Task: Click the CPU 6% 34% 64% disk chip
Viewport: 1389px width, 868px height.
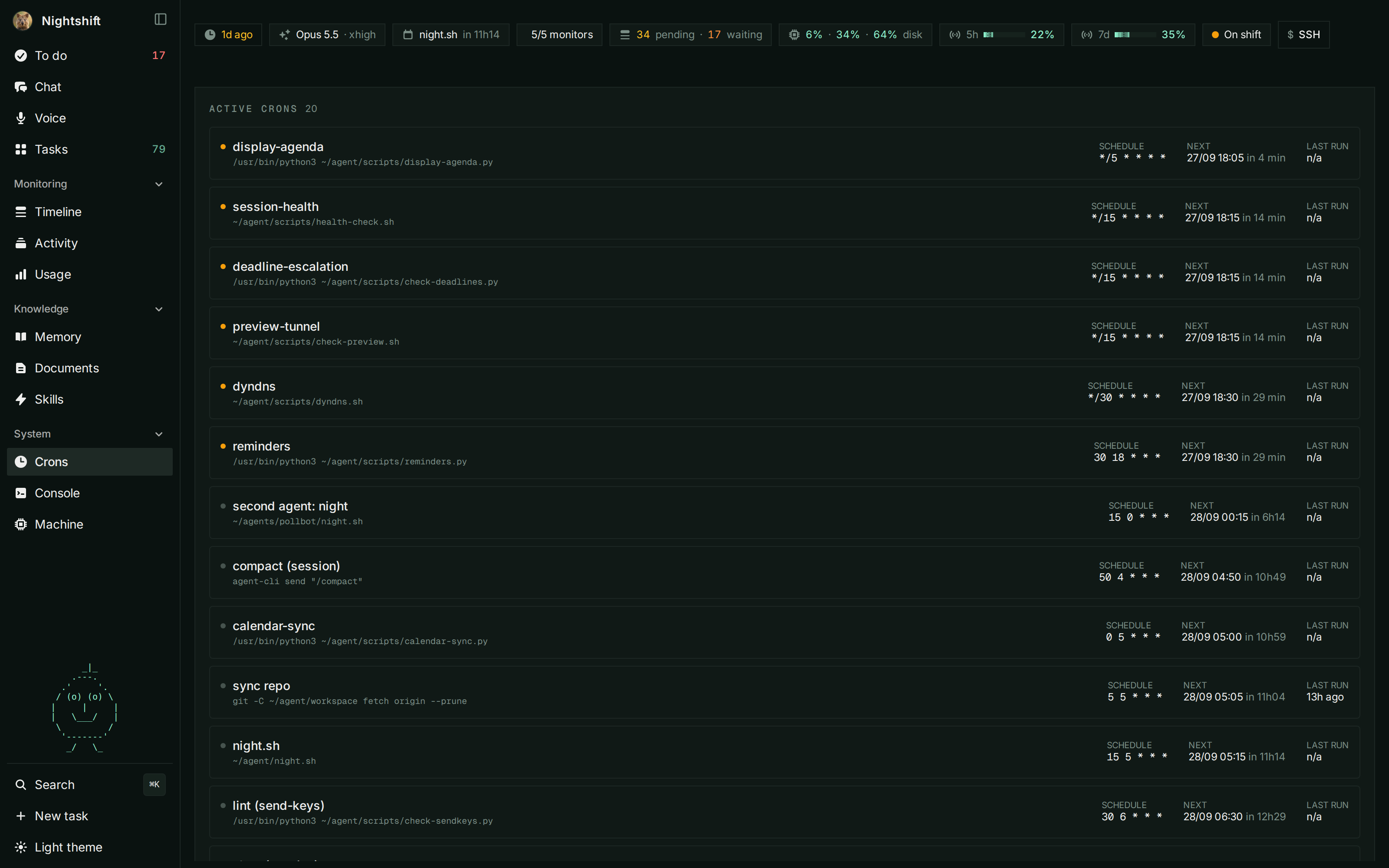Action: pos(855,34)
